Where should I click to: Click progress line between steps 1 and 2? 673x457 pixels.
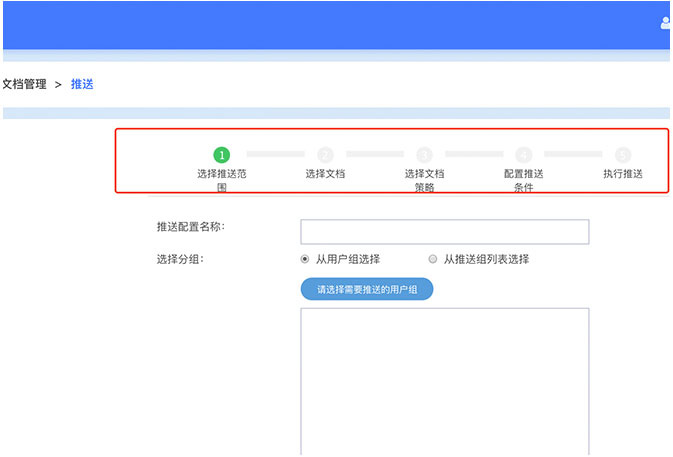(275, 155)
